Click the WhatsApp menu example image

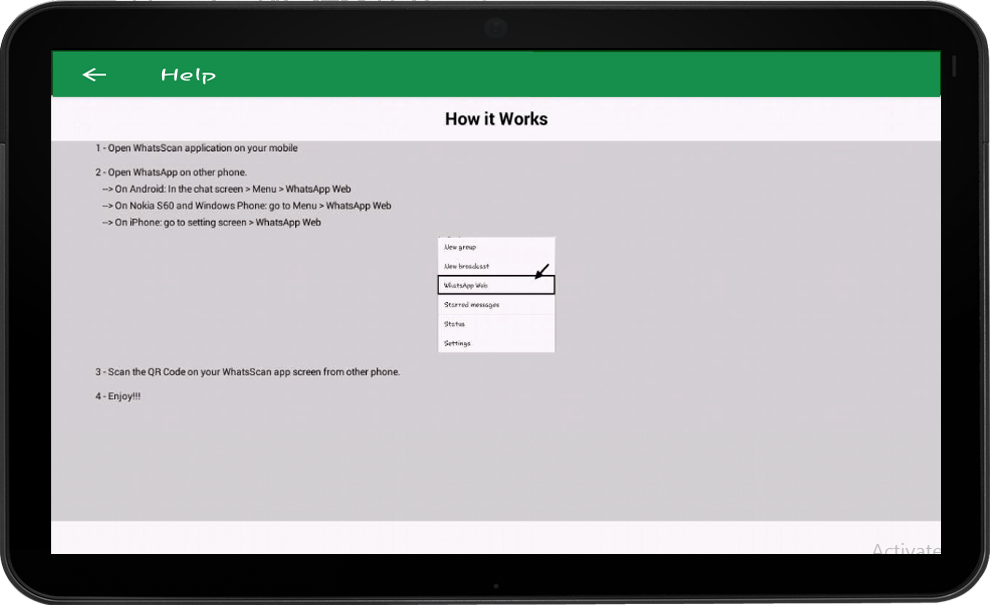(496, 294)
